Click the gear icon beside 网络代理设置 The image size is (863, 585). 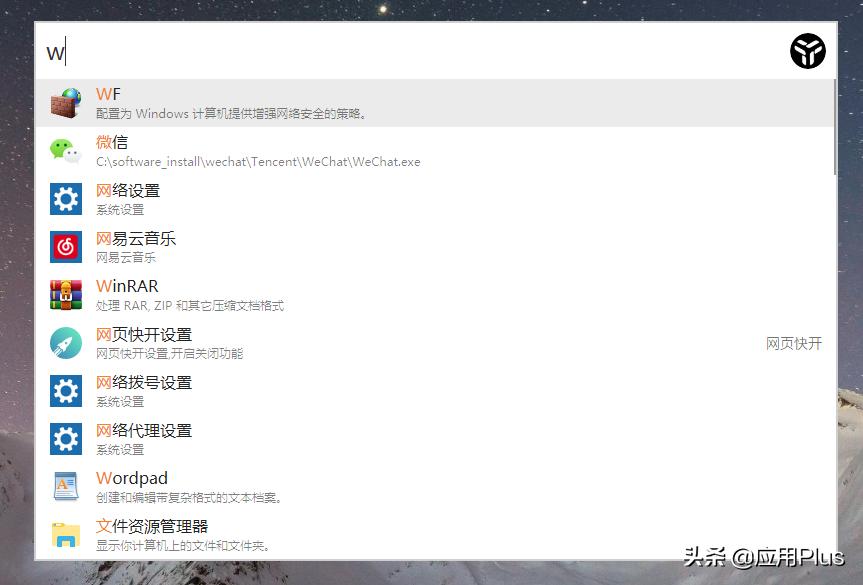tap(65, 438)
